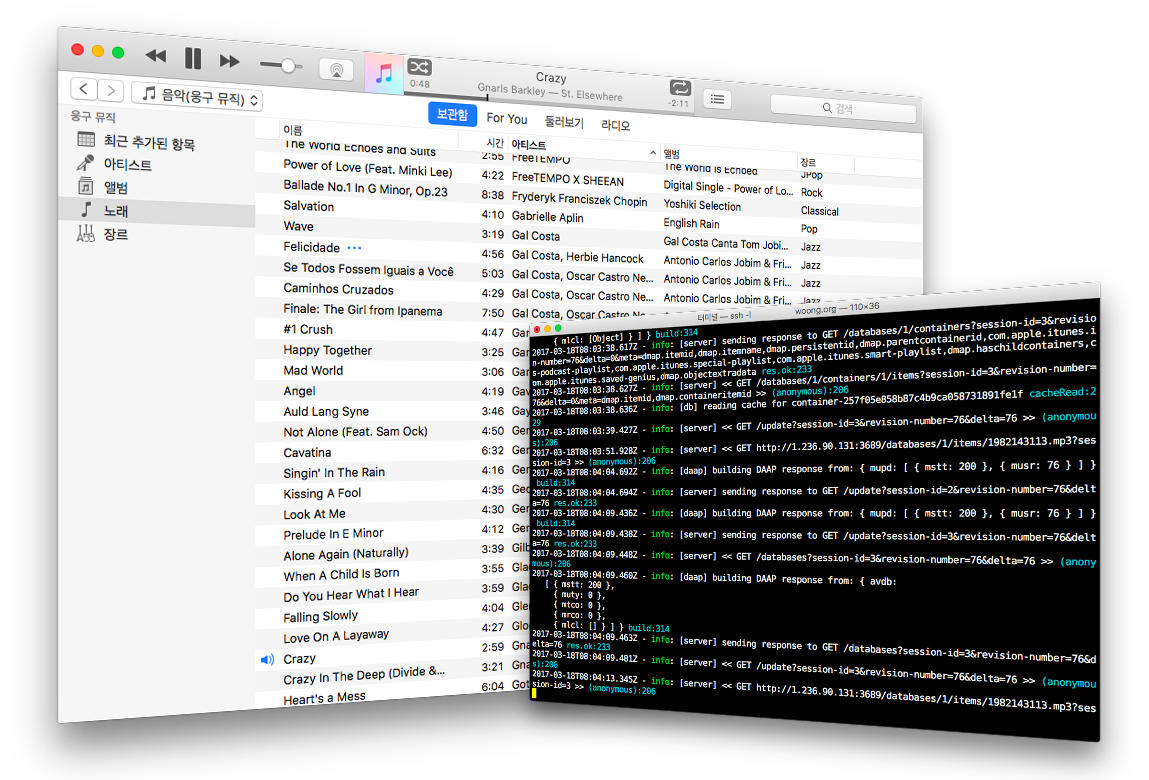This screenshot has height=780, width=1149.
Task: Toggle the 아티스트 column sort arrow
Action: click(x=652, y=152)
